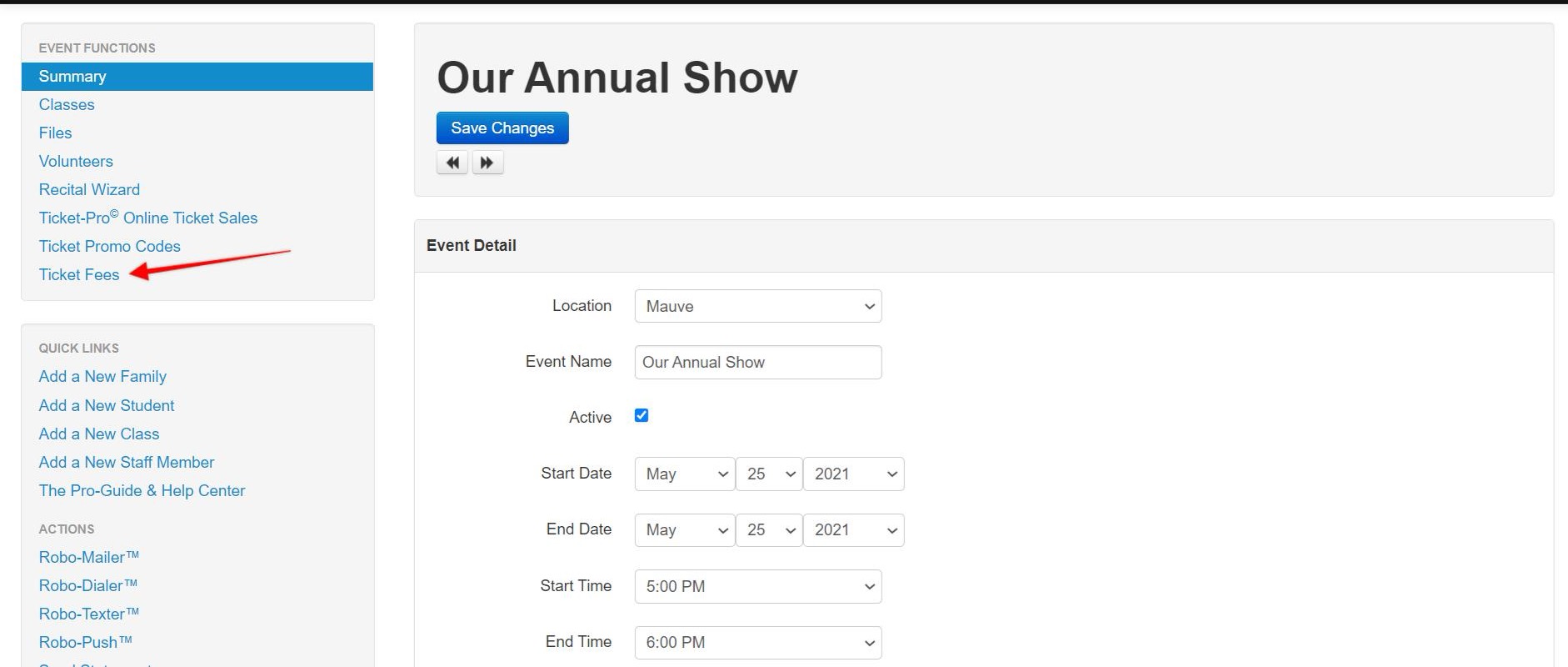Open the Start Date day dropdown
The width and height of the screenshot is (1568, 667).
tap(768, 474)
